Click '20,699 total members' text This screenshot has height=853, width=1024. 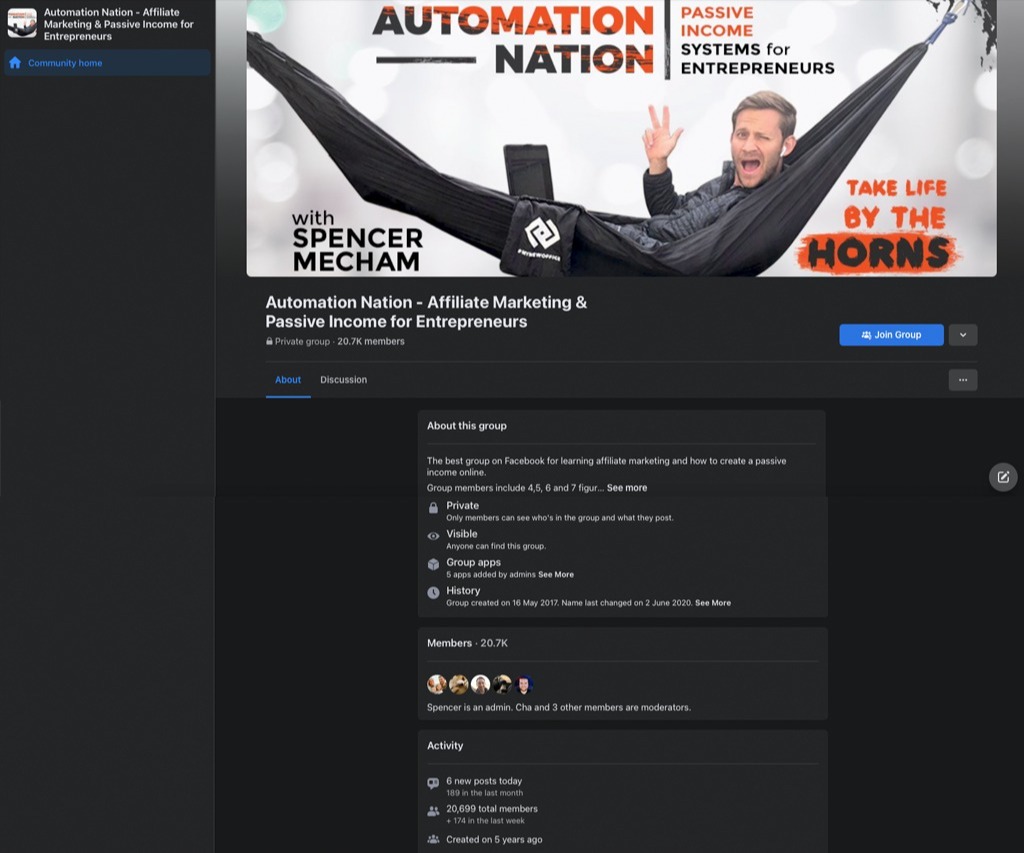[x=492, y=809]
